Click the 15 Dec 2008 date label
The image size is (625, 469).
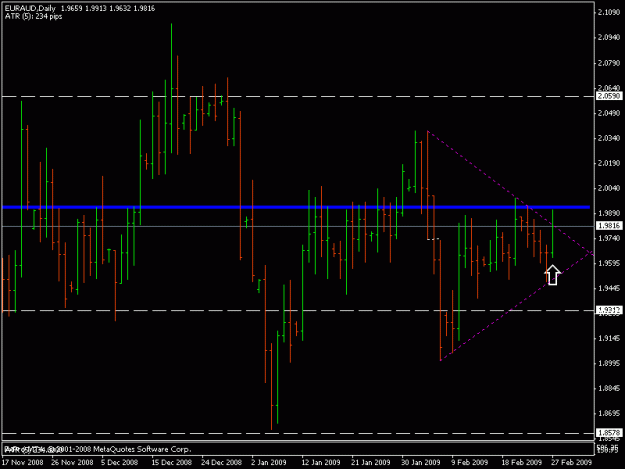click(x=171, y=463)
